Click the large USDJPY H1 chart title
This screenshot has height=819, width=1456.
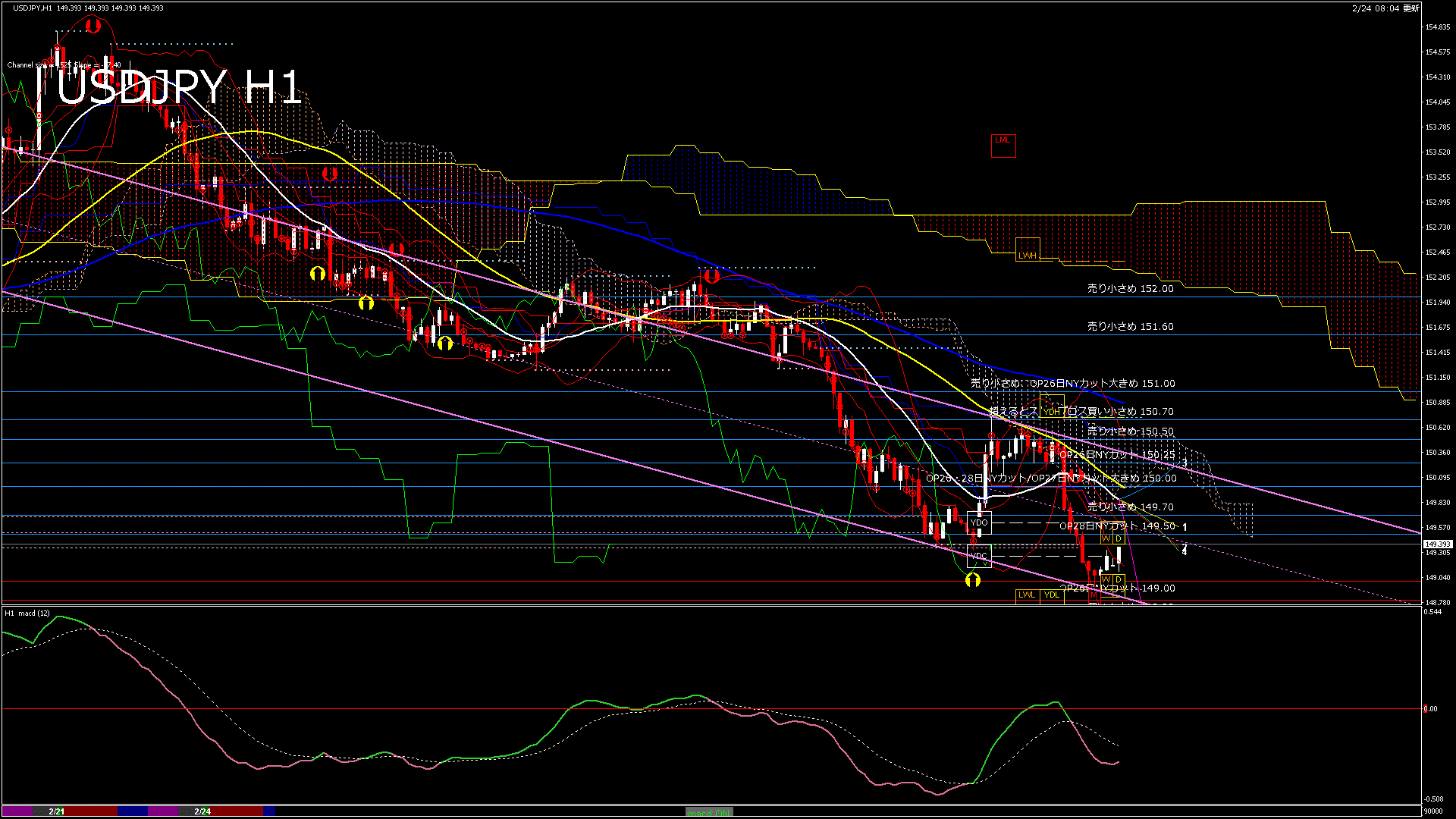(x=179, y=87)
